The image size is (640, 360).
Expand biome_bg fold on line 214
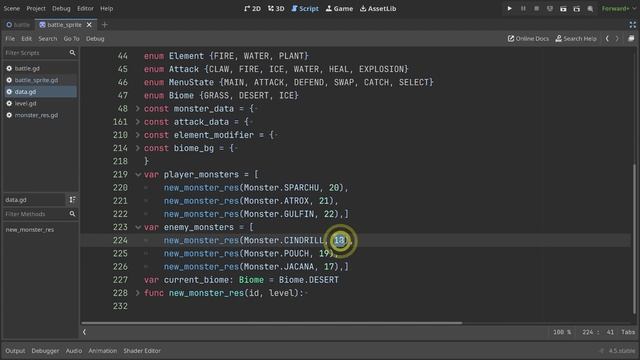[x=138, y=148]
